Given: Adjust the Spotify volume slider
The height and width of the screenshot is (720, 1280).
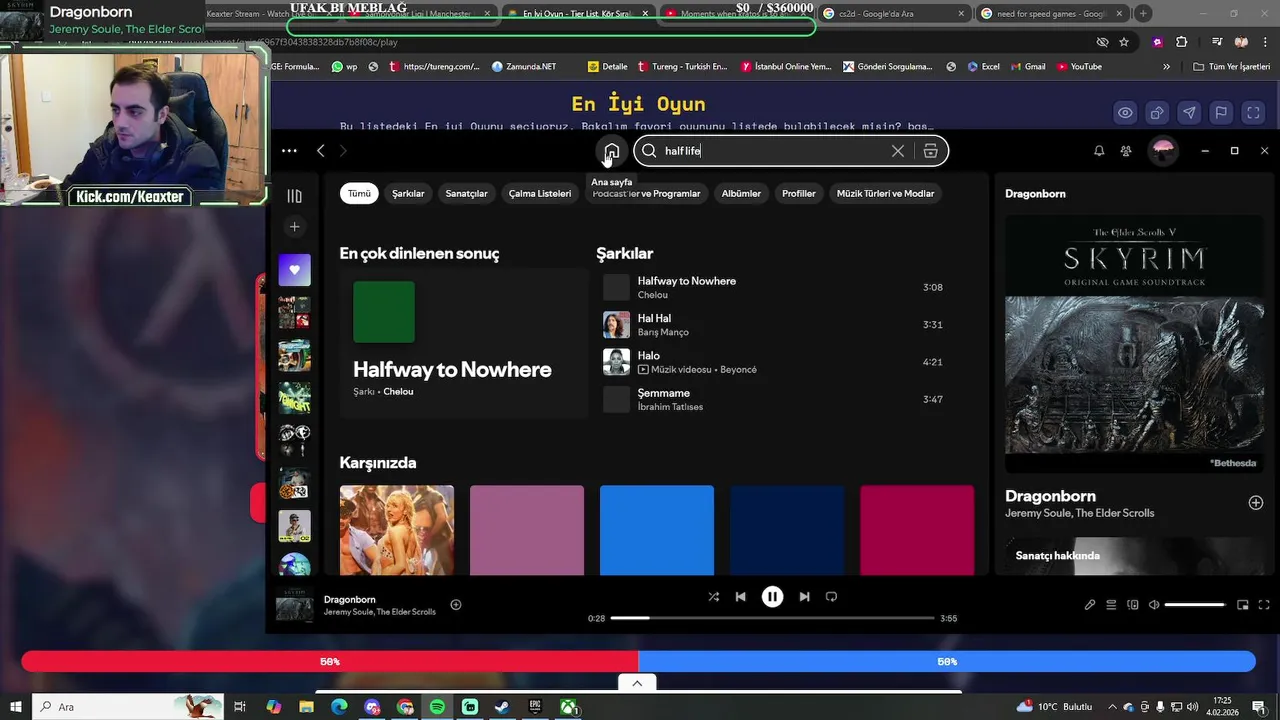Looking at the screenshot, I should [x=1195, y=605].
